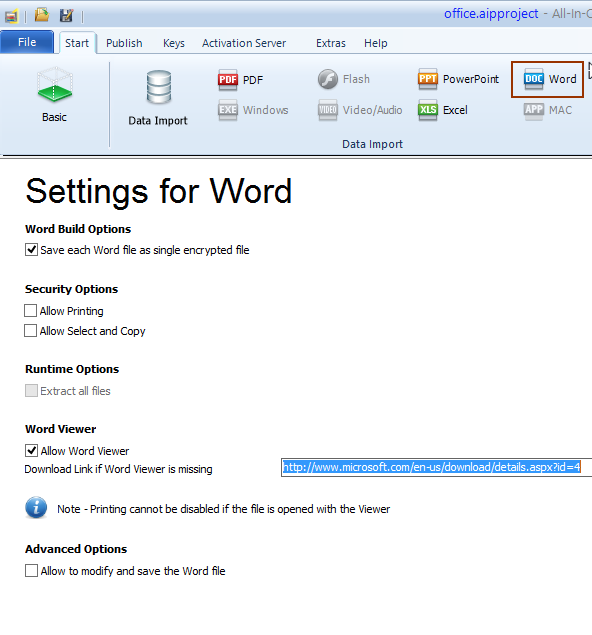The image size is (592, 635).
Task: Open the Data Import database icon
Action: pos(158,87)
